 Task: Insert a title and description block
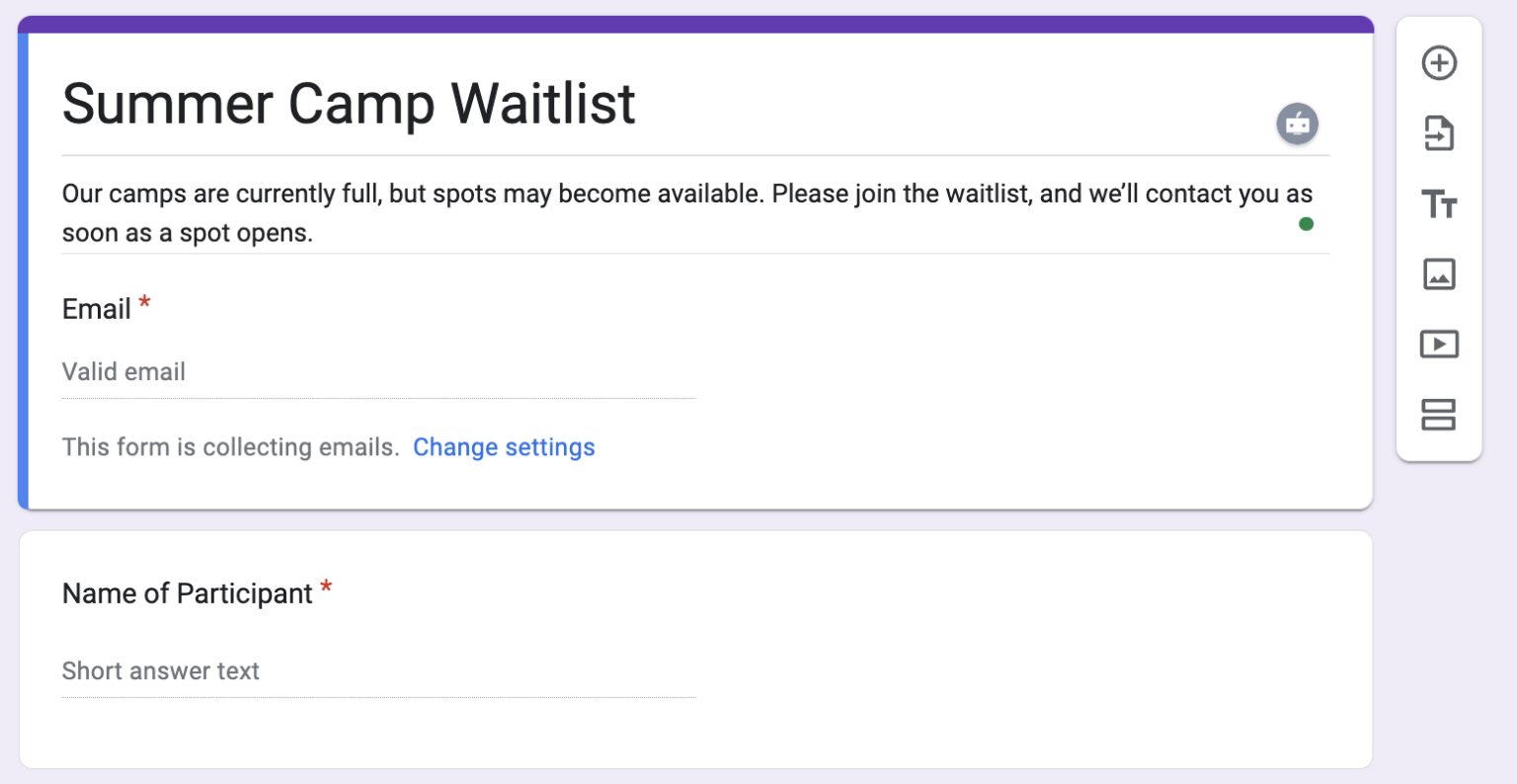1439,204
